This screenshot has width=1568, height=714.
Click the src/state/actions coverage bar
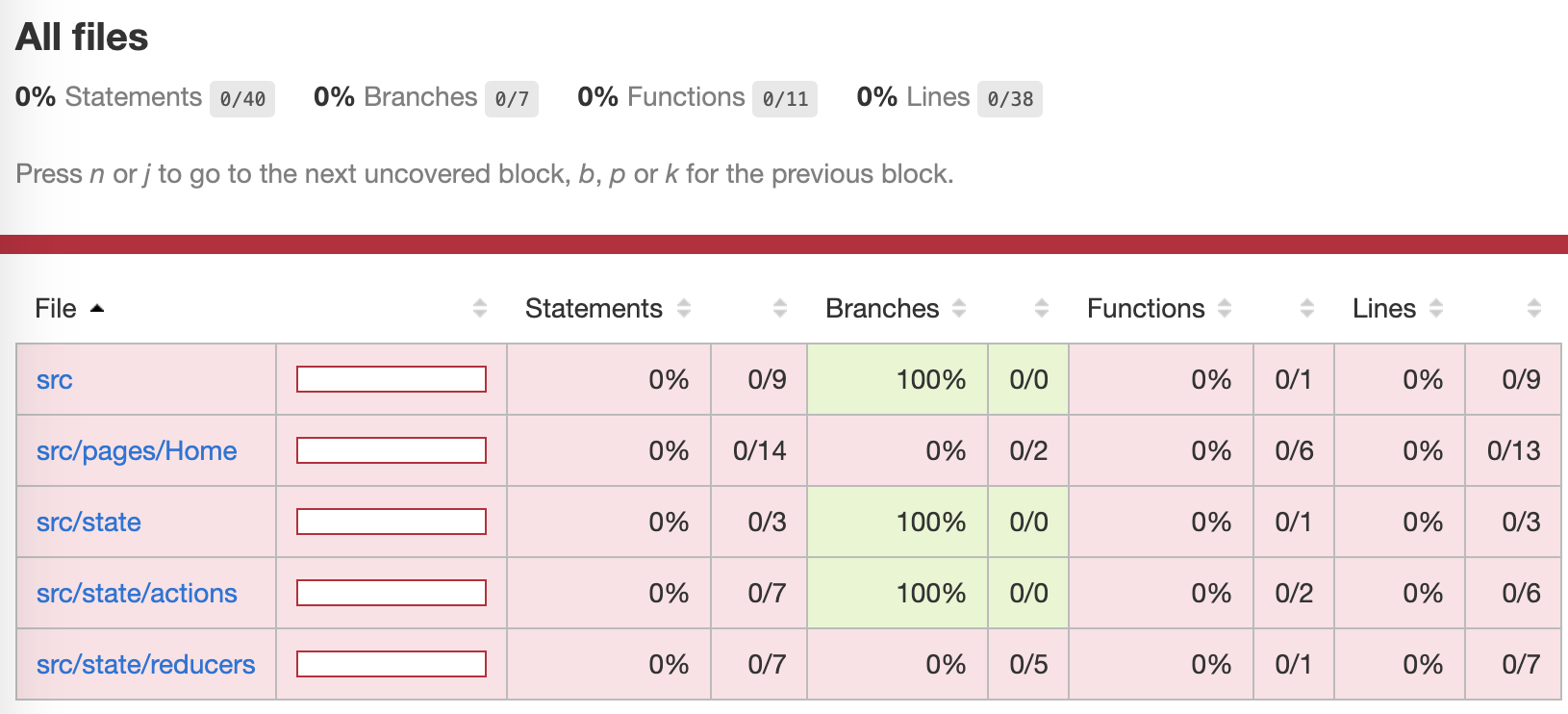coord(392,593)
